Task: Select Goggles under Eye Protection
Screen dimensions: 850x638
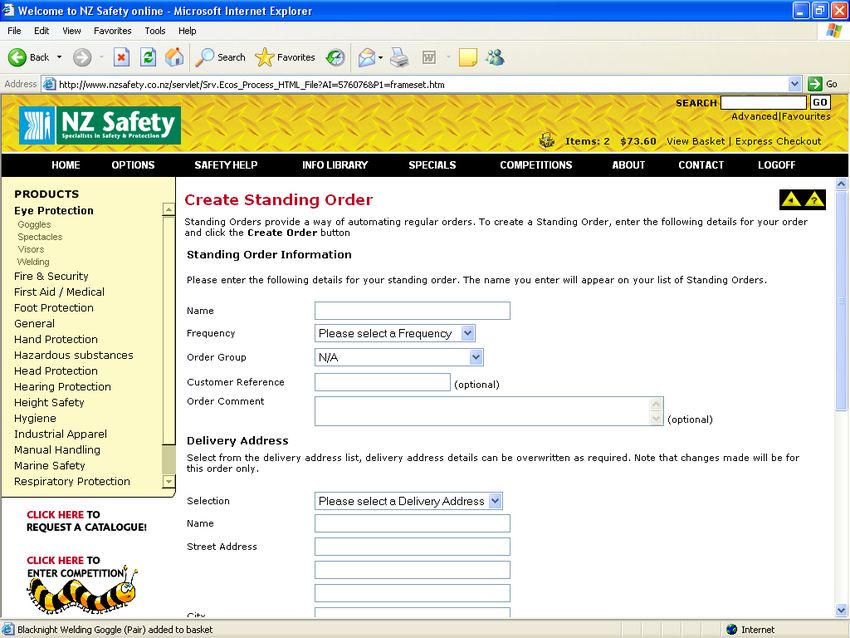Action: [x=34, y=224]
